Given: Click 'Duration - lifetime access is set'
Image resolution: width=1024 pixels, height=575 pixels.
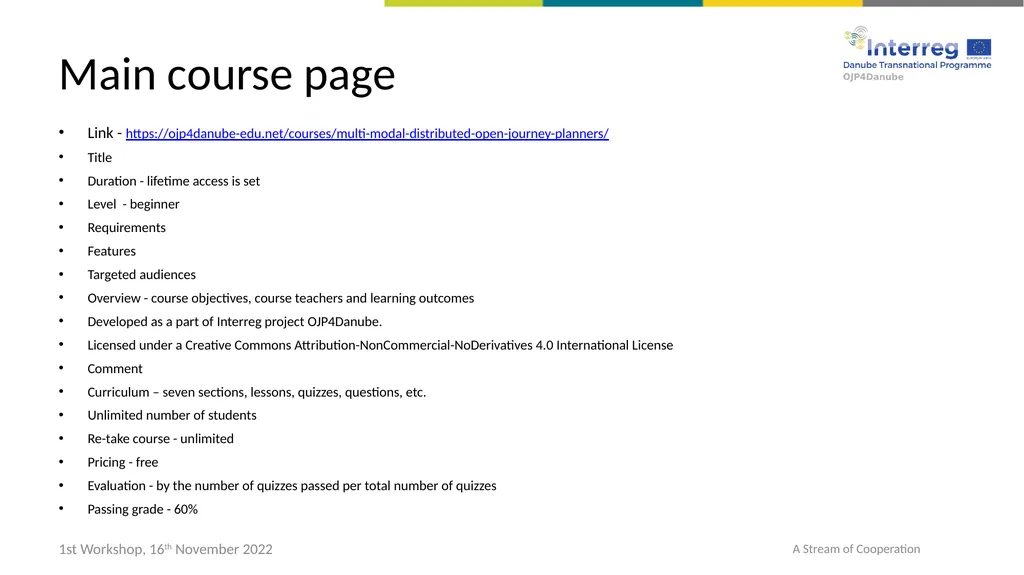Looking at the screenshot, I should [x=174, y=181].
